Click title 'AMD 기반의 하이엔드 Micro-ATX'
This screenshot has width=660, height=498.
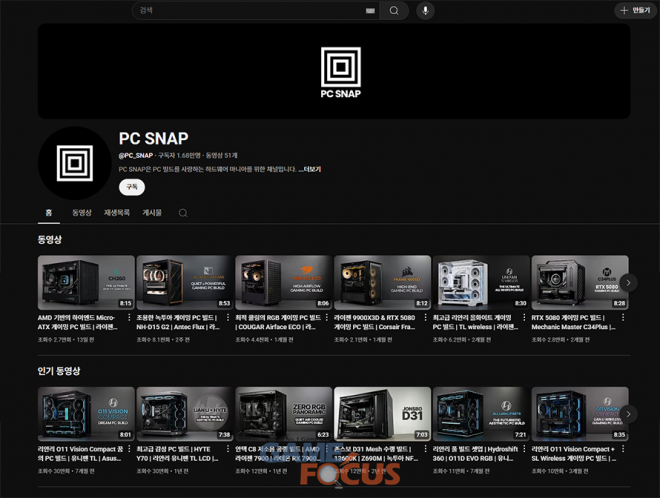[x=77, y=322]
